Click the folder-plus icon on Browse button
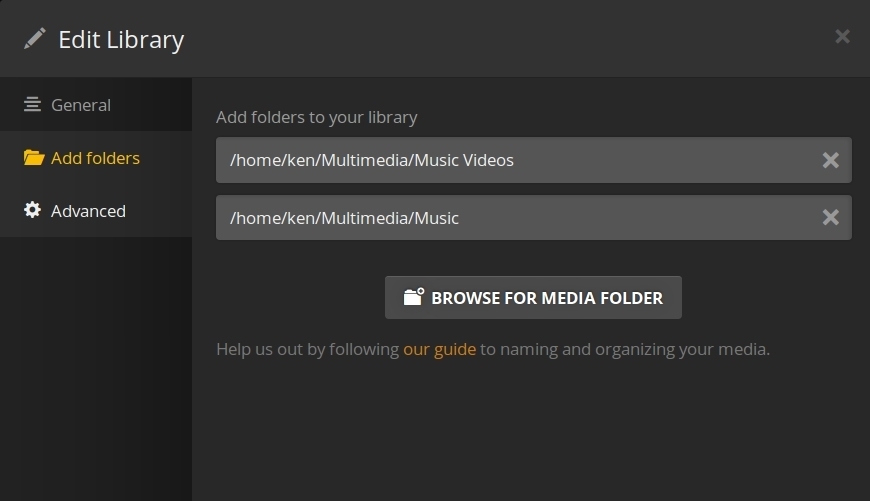 click(x=414, y=297)
